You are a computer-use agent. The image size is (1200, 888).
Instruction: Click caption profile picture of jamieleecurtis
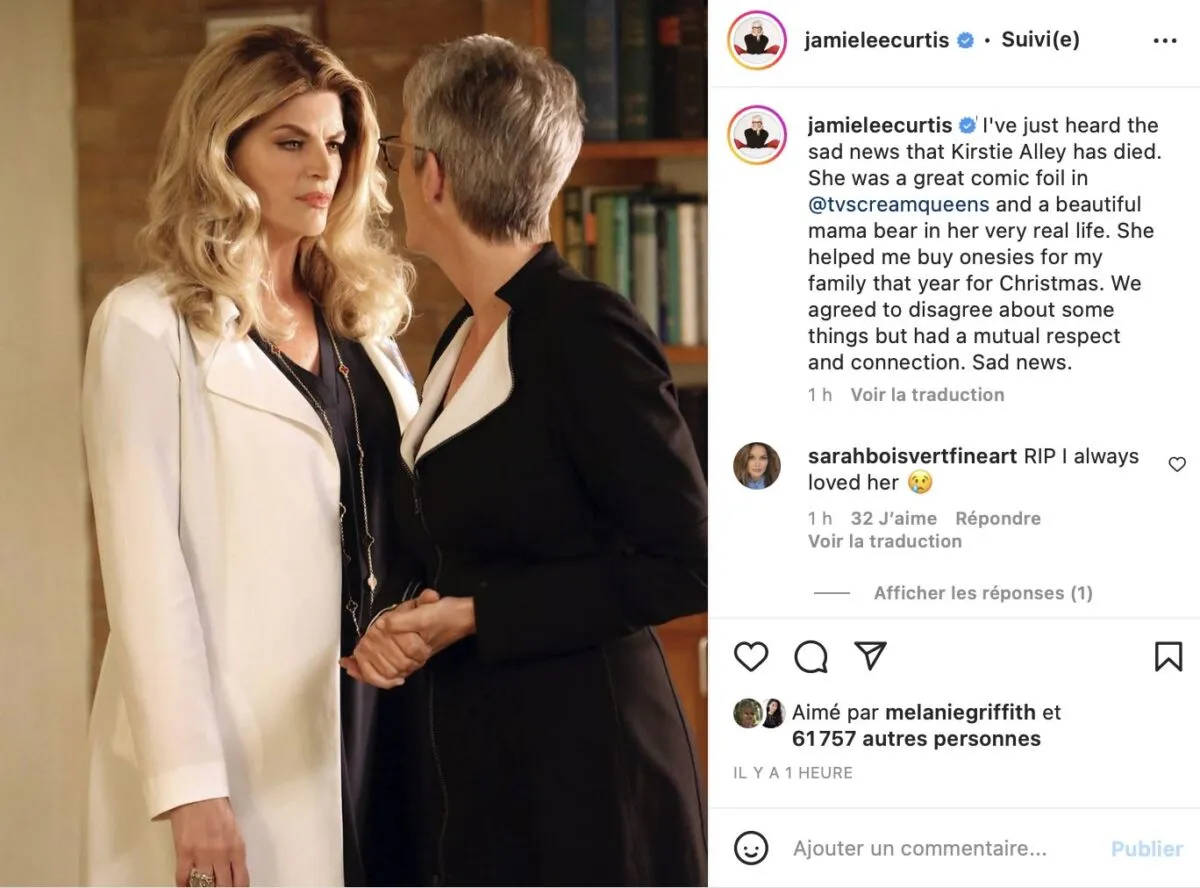(757, 134)
